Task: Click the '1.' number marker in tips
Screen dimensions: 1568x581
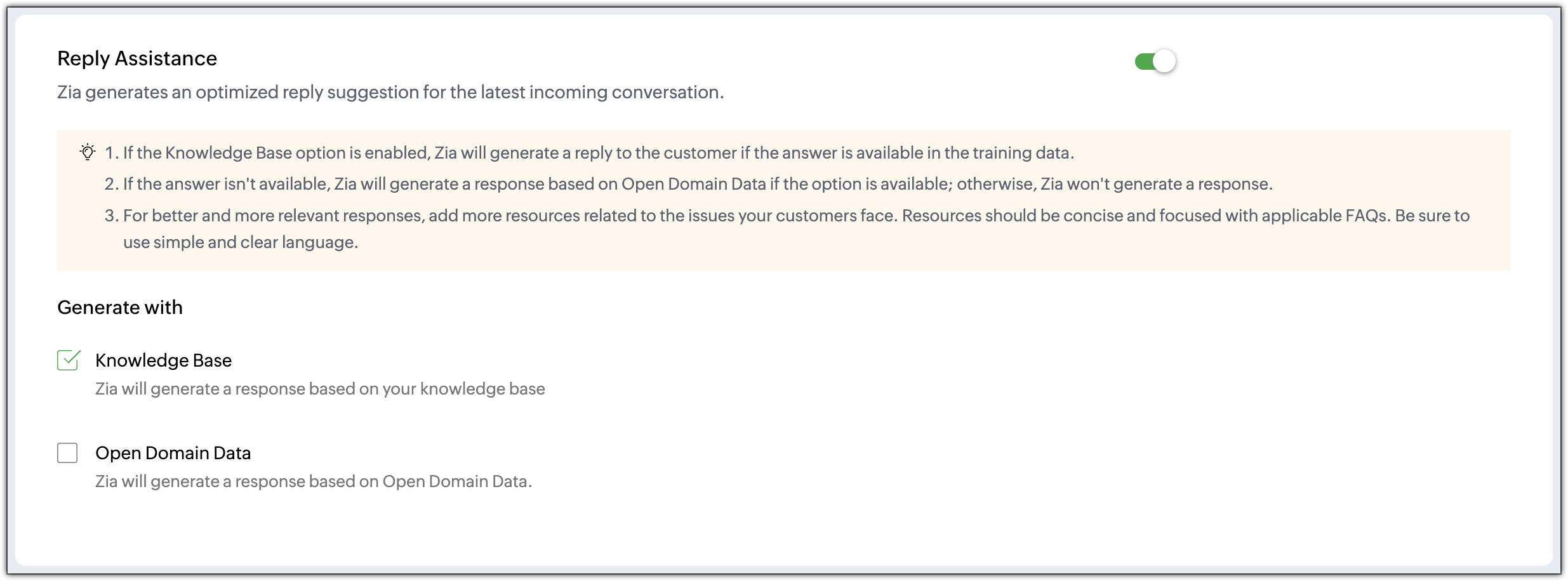Action: pos(112,153)
